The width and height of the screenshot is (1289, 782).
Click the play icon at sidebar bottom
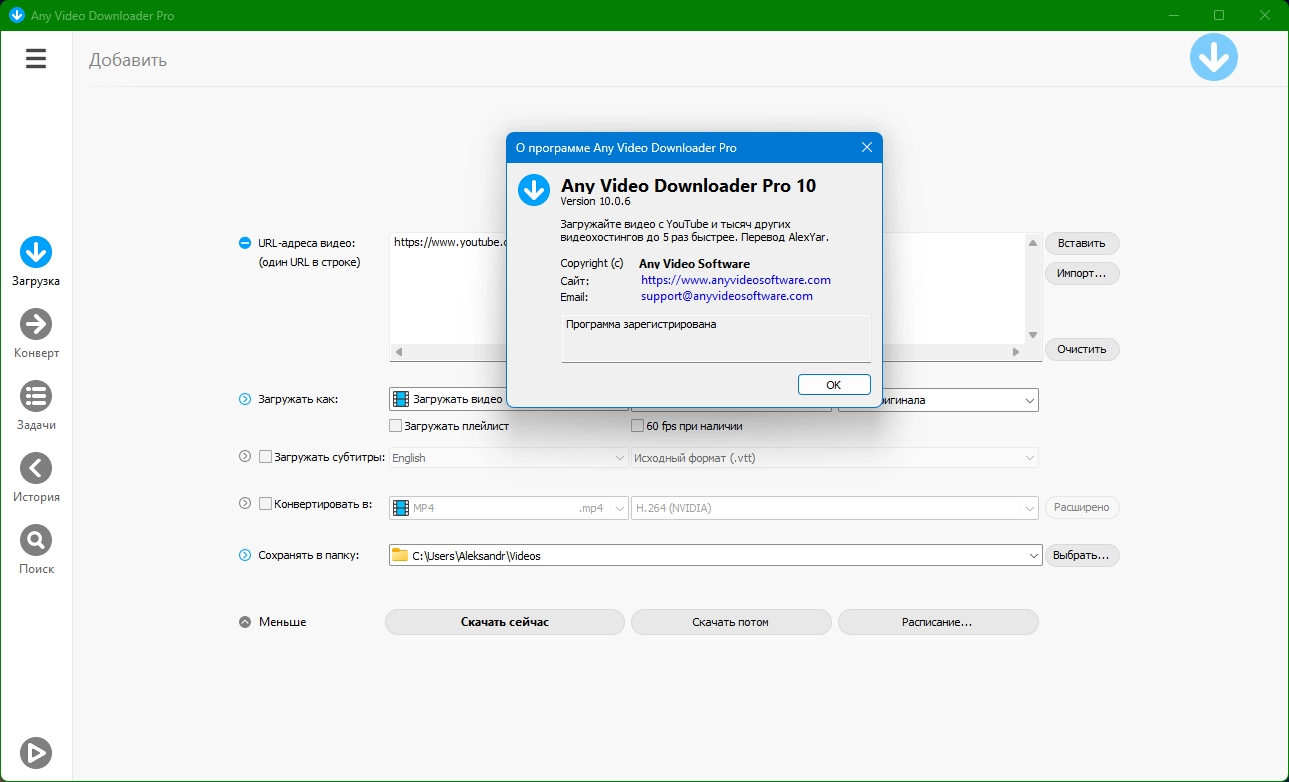click(x=36, y=752)
